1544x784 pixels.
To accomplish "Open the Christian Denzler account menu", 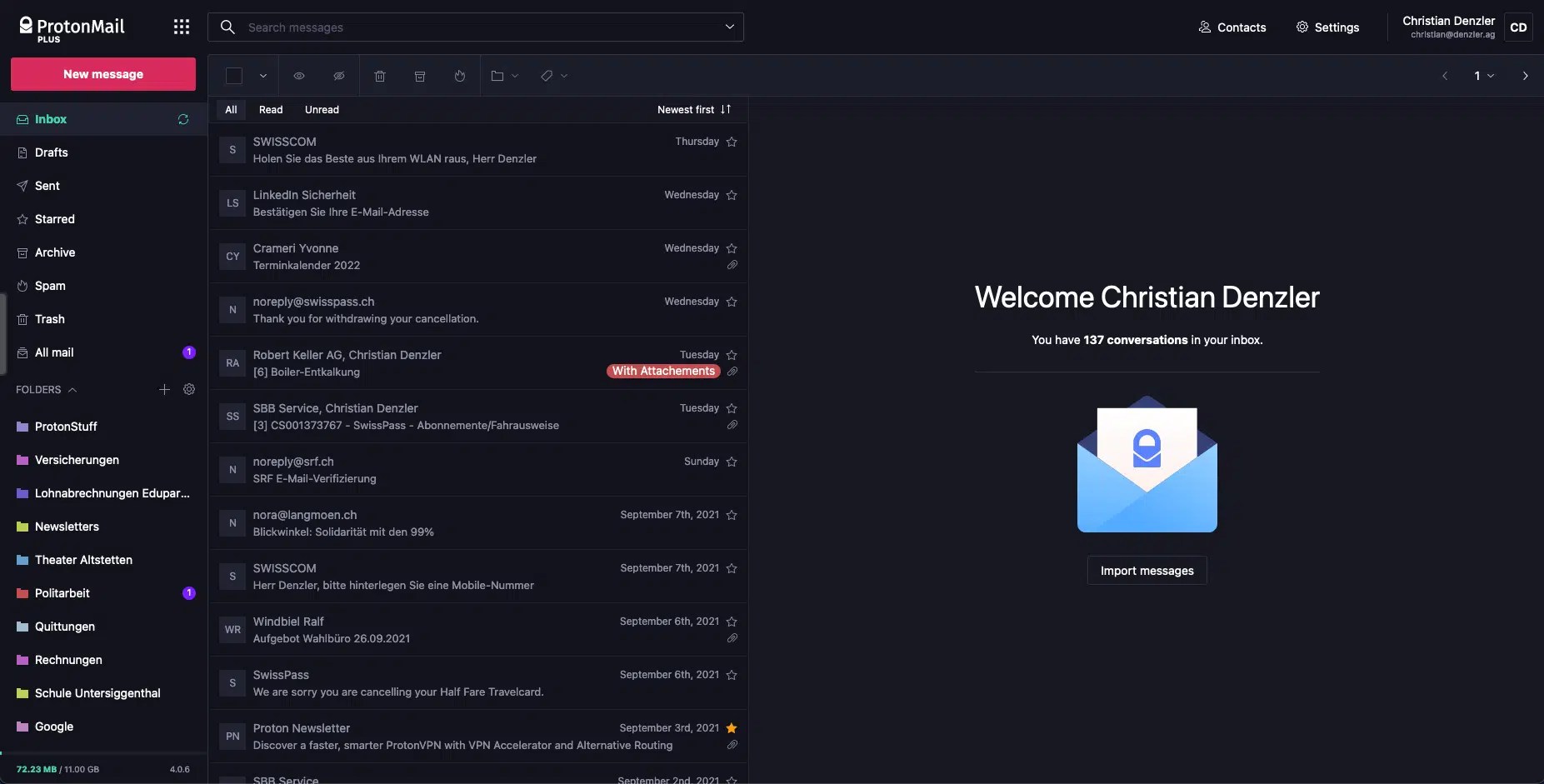I will 1467,27.
